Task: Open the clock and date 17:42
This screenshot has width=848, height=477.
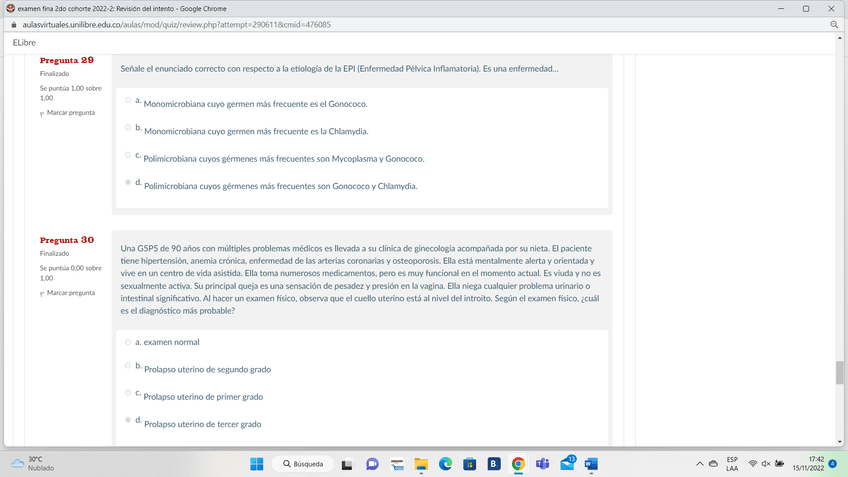Action: 809,464
